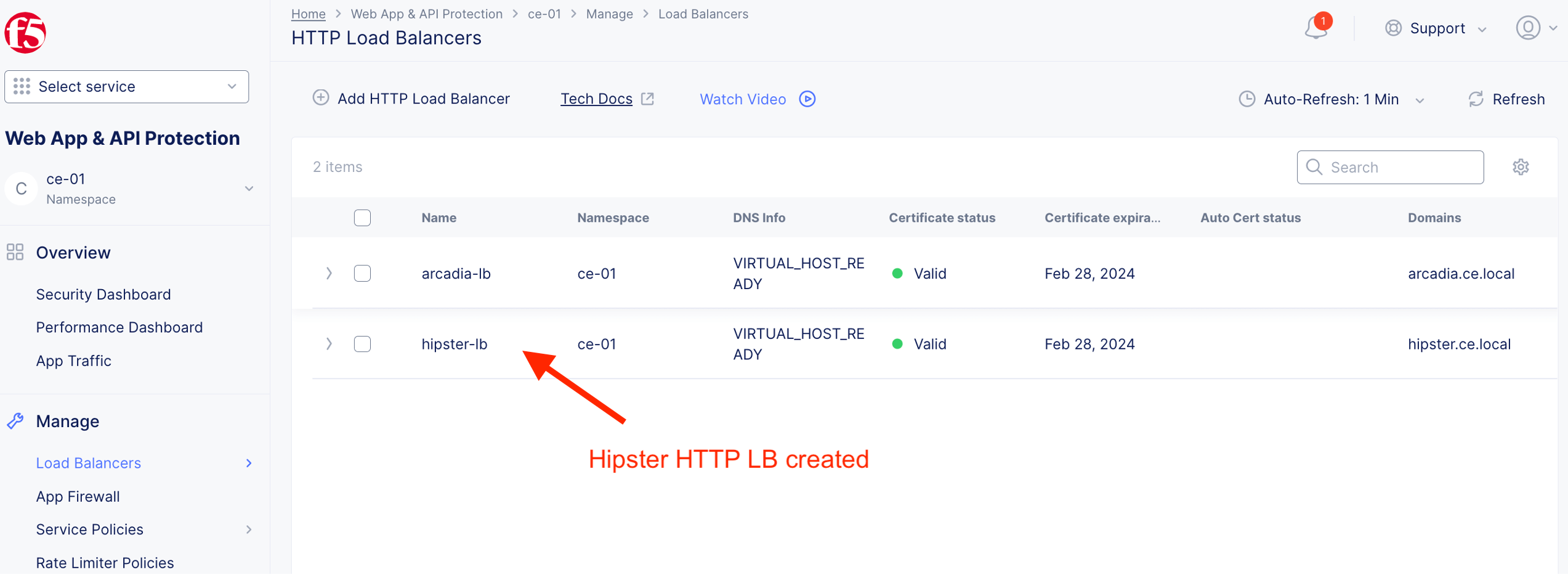The height and width of the screenshot is (588, 1568).
Task: Click the Refresh icon button
Action: pos(1476,99)
